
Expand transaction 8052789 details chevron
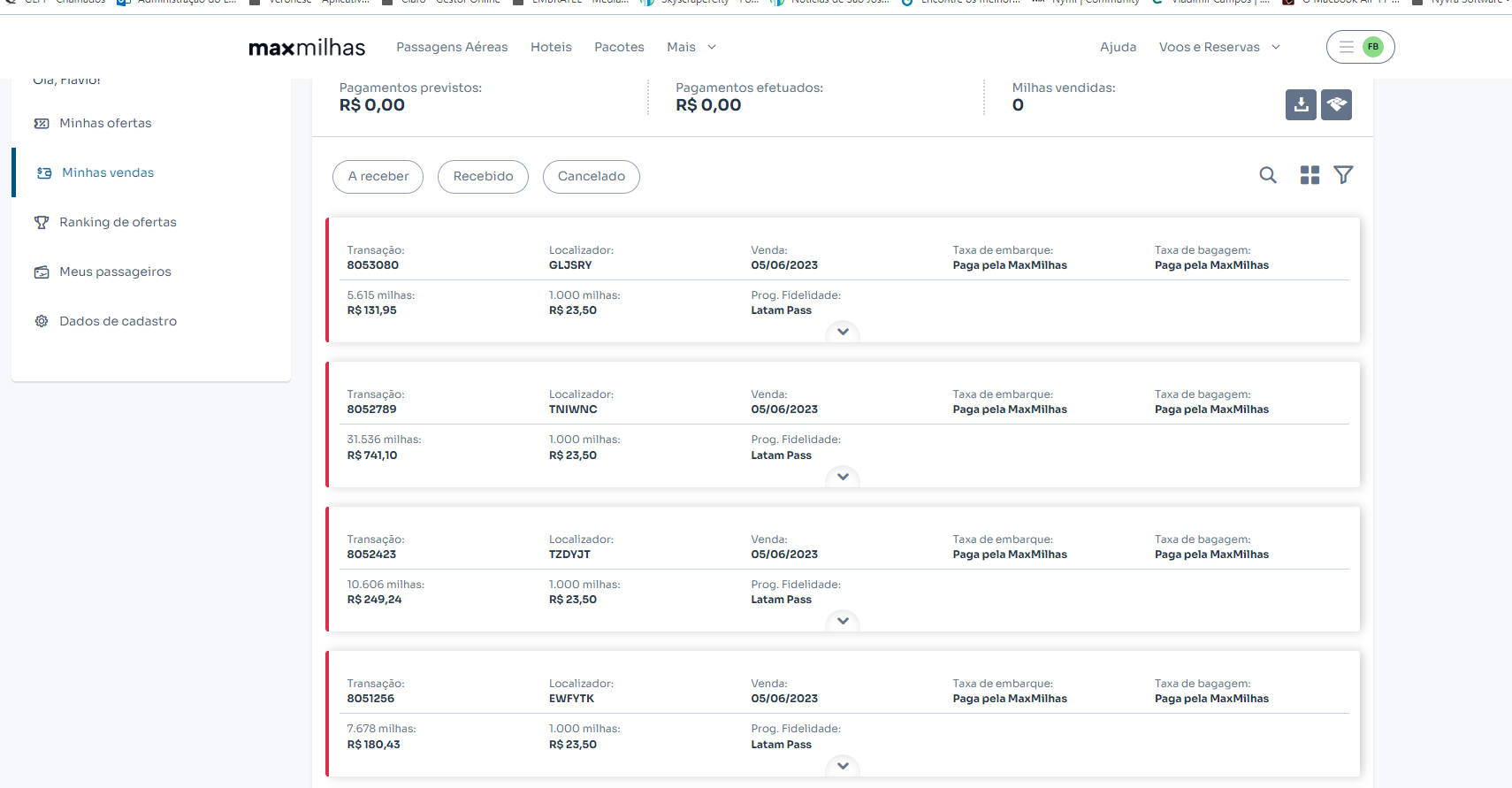(x=843, y=477)
